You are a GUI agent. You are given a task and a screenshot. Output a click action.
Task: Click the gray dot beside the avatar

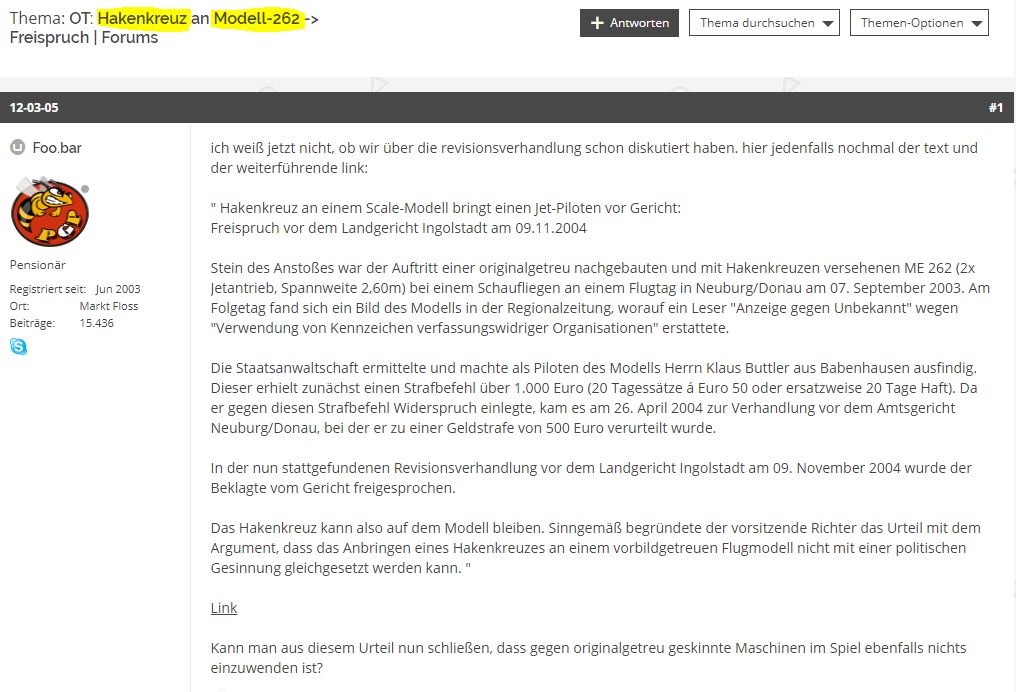pyautogui.click(x=85, y=188)
